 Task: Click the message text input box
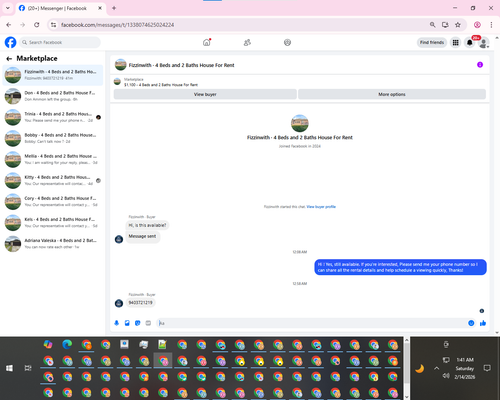[312, 323]
